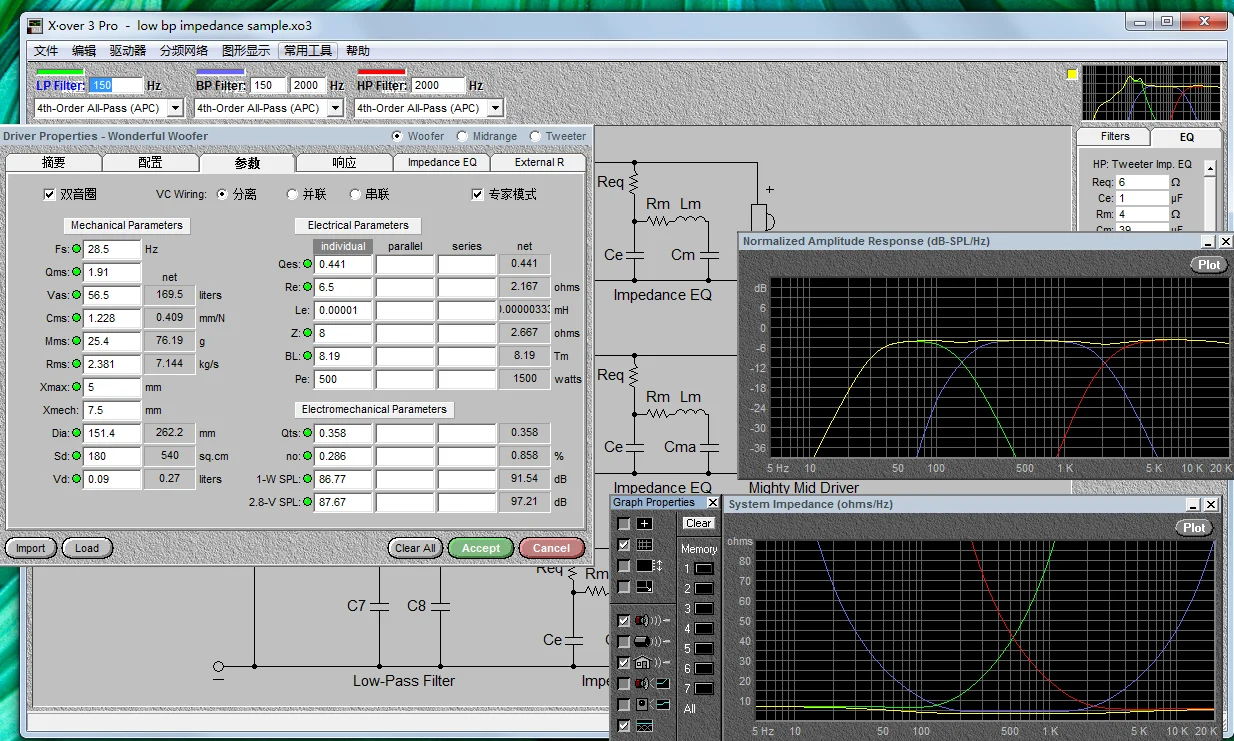
Task: Enable the cylinder driver response checkbox in Graph Properties
Action: click(624, 642)
